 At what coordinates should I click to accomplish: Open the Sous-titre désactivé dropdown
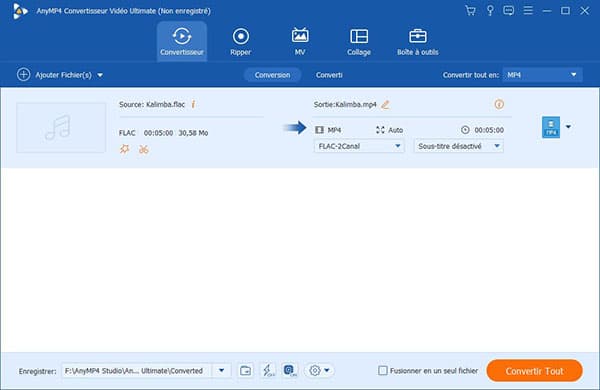coord(458,146)
